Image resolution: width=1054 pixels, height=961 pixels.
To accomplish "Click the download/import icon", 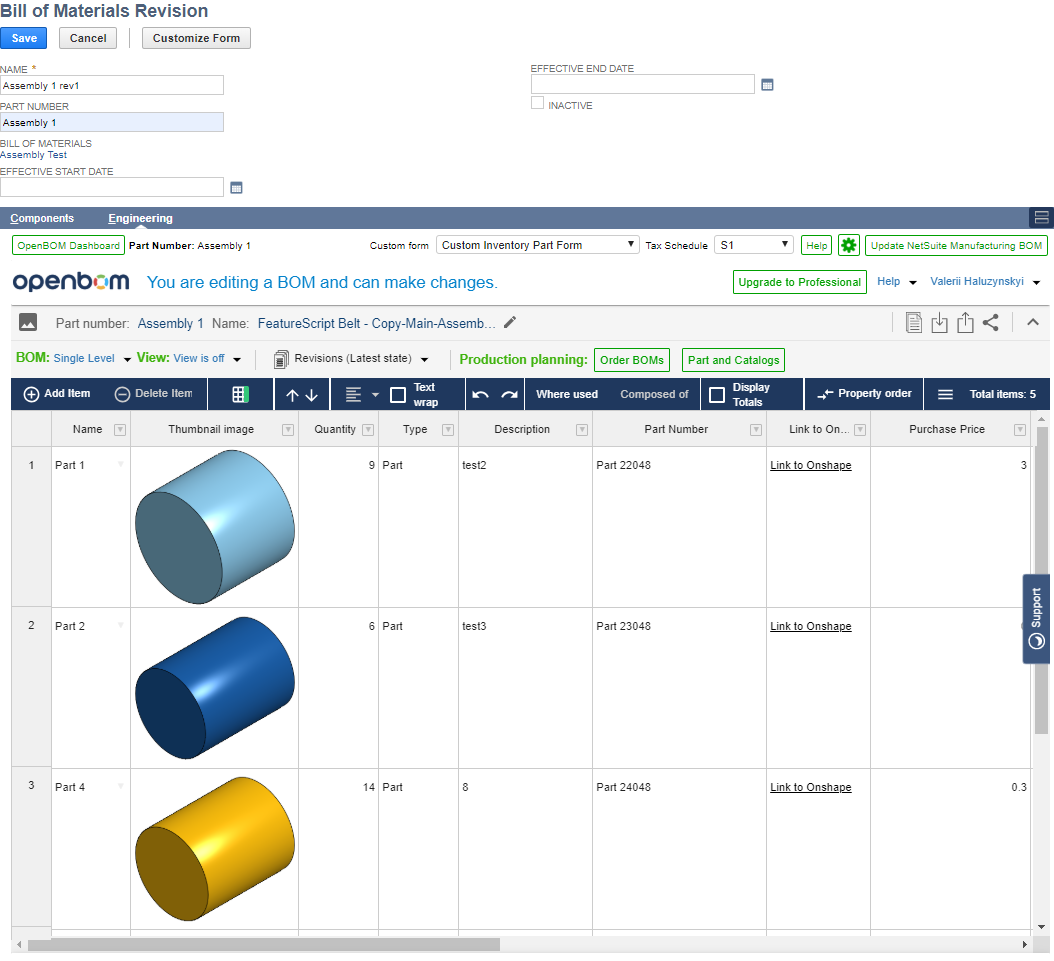I will coord(939,323).
